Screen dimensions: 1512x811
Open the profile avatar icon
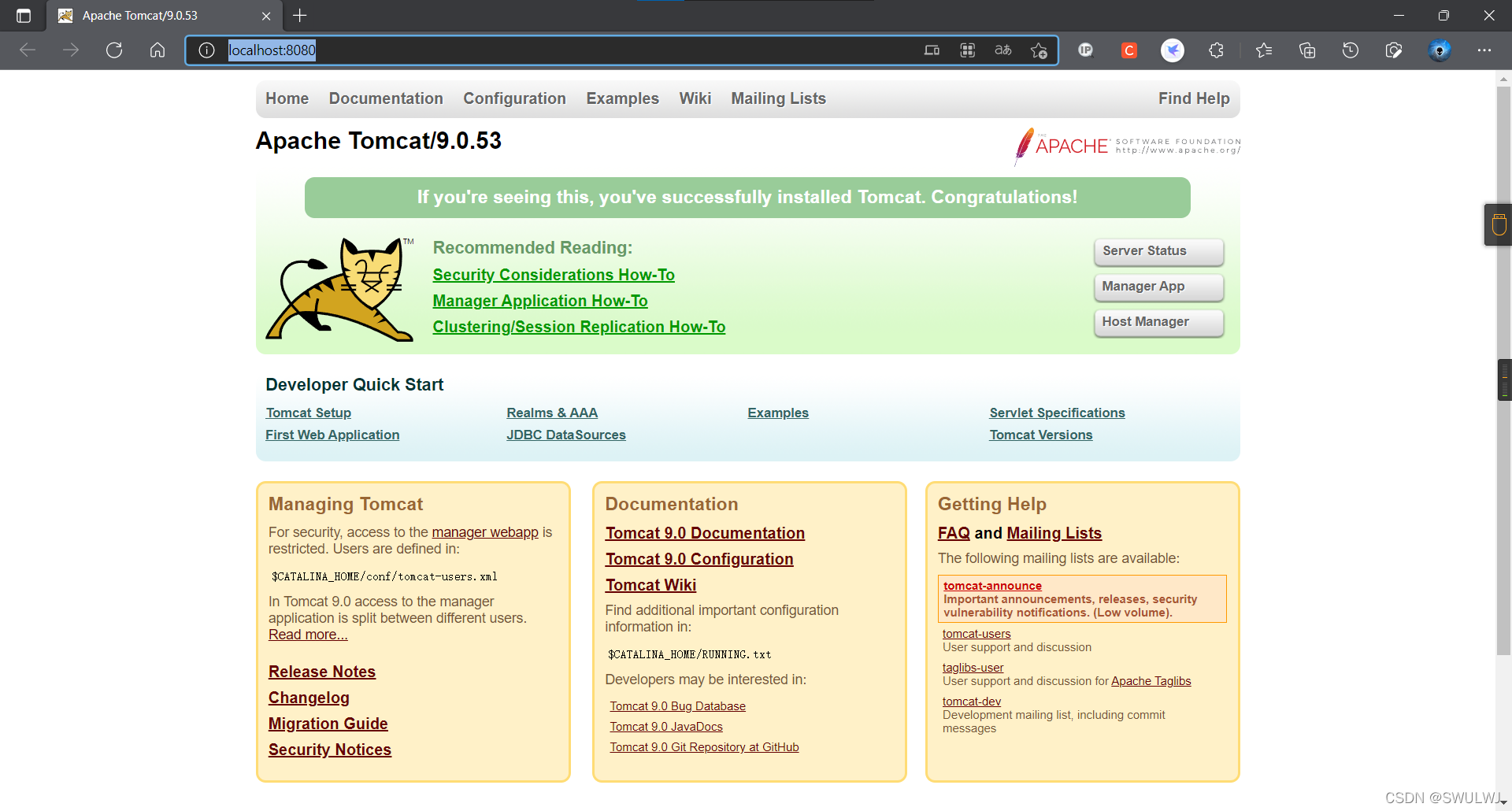point(1440,50)
